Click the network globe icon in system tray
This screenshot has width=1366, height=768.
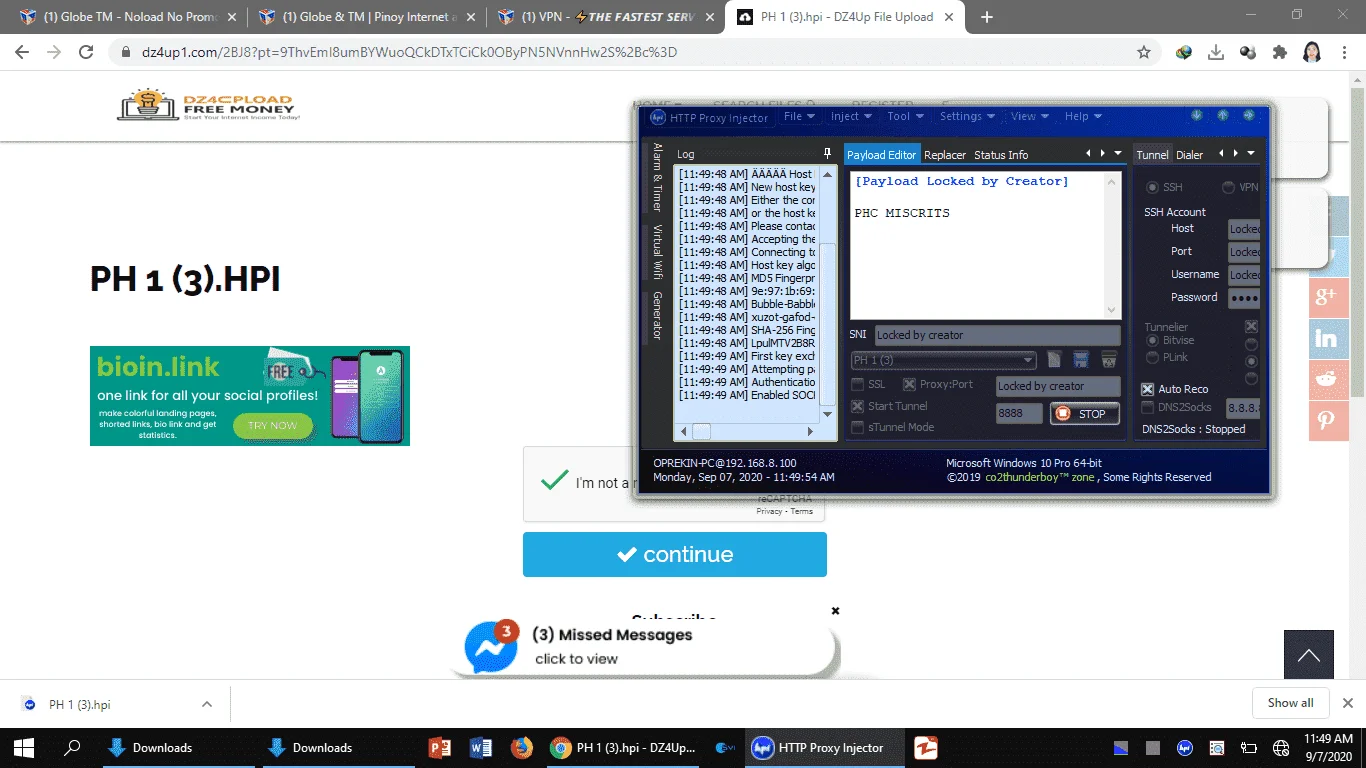(1281, 747)
